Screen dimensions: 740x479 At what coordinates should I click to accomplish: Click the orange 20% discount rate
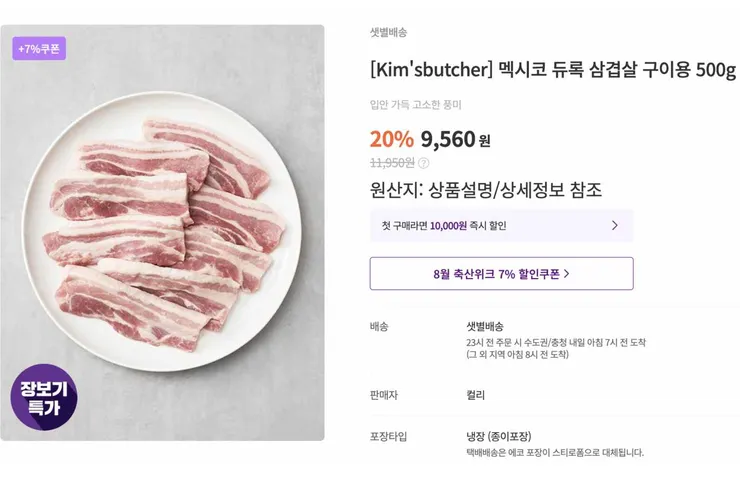coord(391,139)
